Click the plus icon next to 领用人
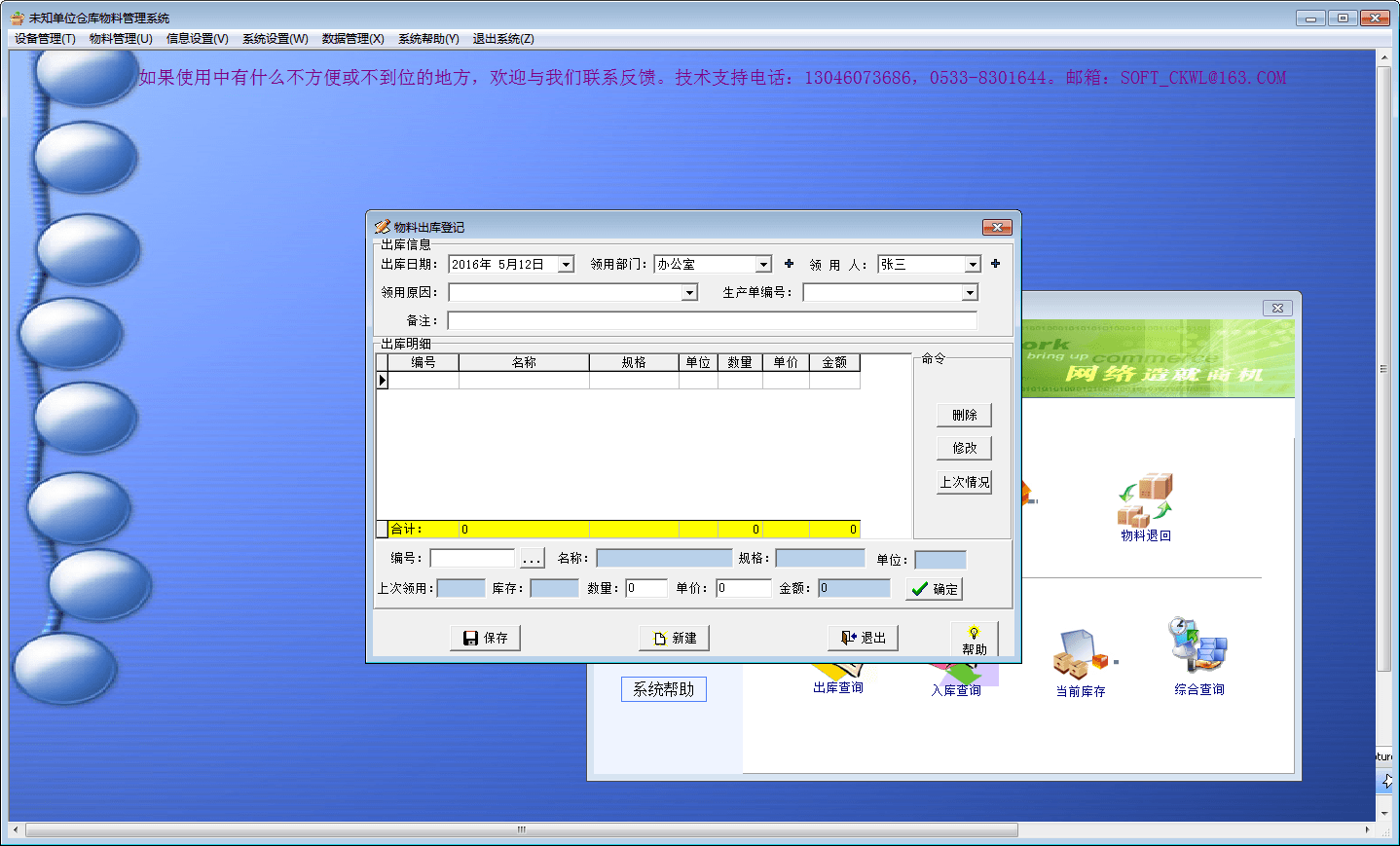The image size is (1400, 846). pos(995,264)
